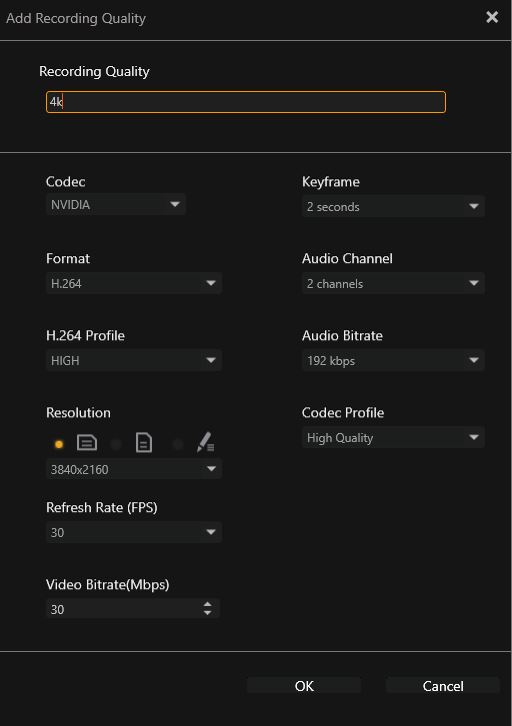Open the 3840x2160 resolution dropdown
The width and height of the screenshot is (512, 726).
point(134,469)
